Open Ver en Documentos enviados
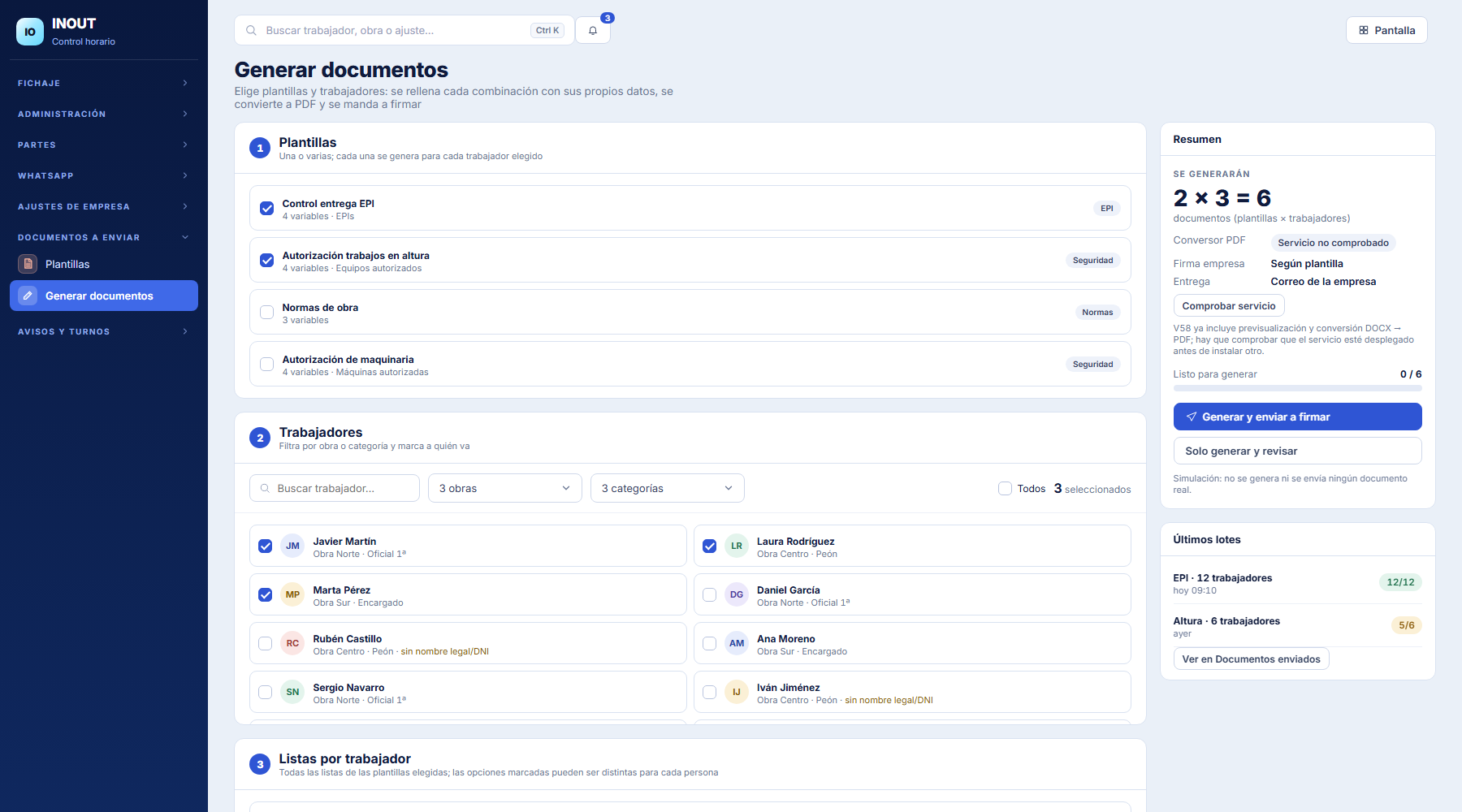The image size is (1462, 812). (1251, 659)
